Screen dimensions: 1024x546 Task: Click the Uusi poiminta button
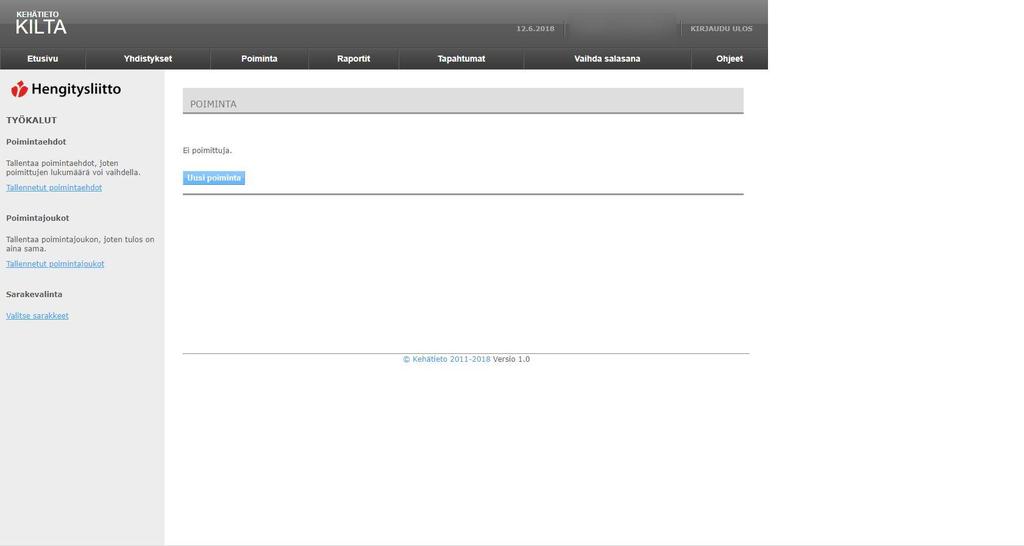[214, 178]
